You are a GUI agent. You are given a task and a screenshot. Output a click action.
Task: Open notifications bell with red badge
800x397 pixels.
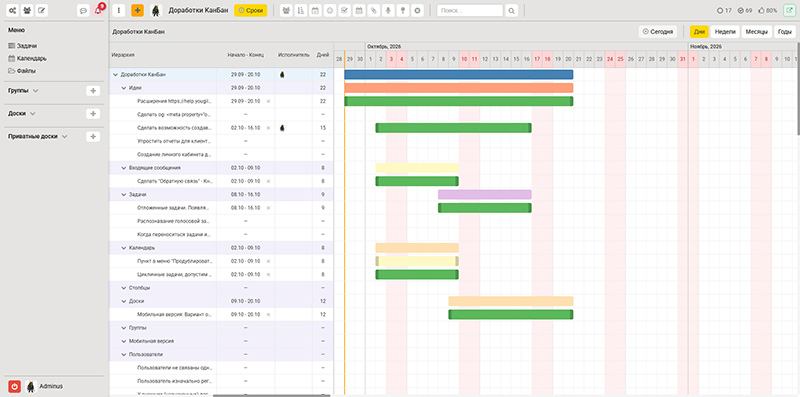point(98,10)
